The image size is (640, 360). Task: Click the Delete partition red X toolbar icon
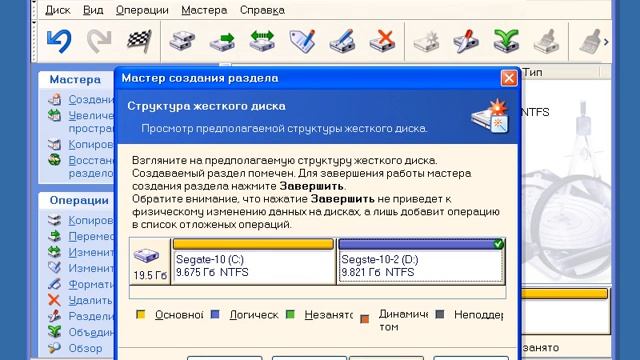pos(382,41)
